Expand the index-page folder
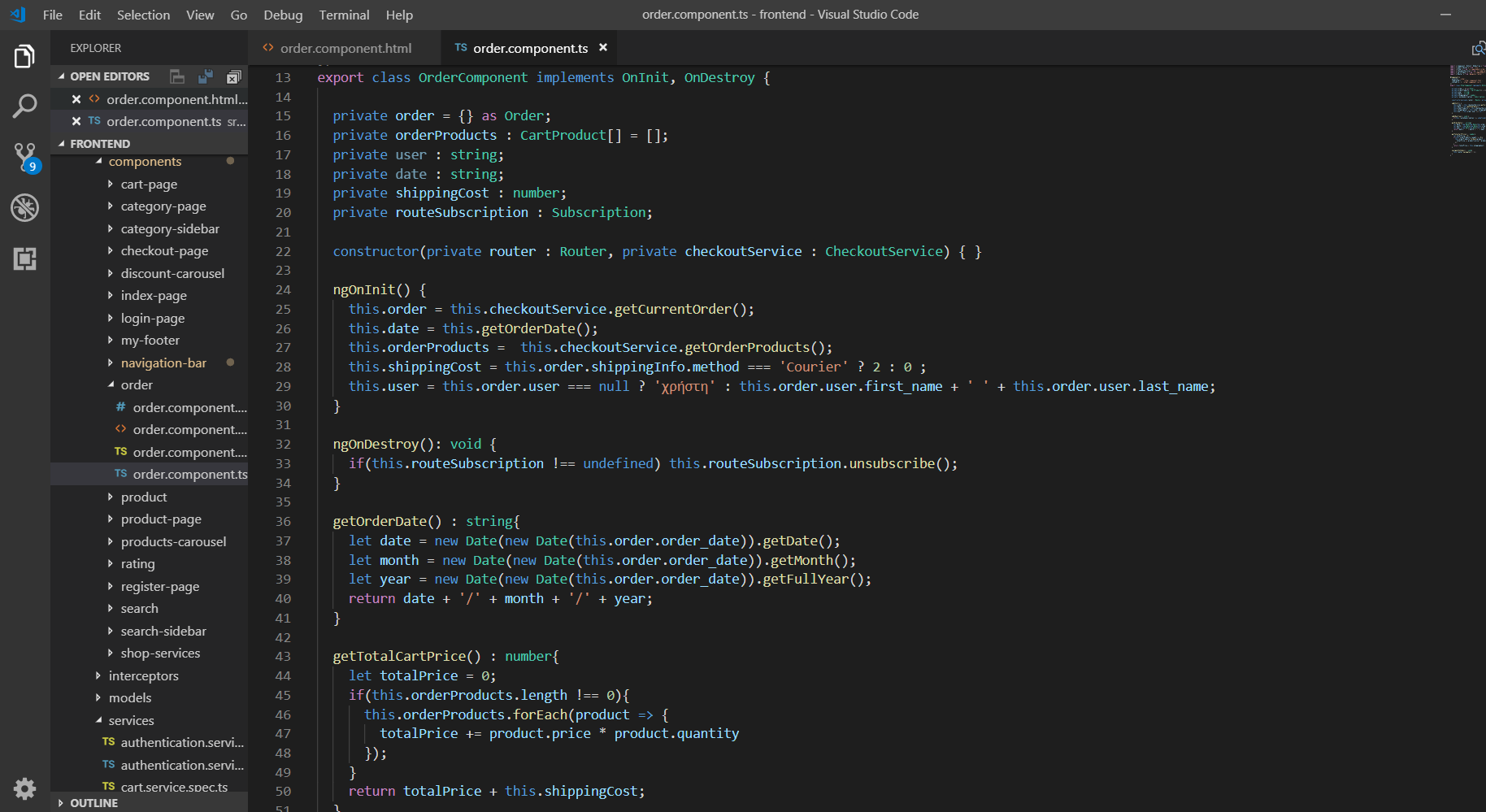Image resolution: width=1486 pixels, height=812 pixels. (149, 296)
